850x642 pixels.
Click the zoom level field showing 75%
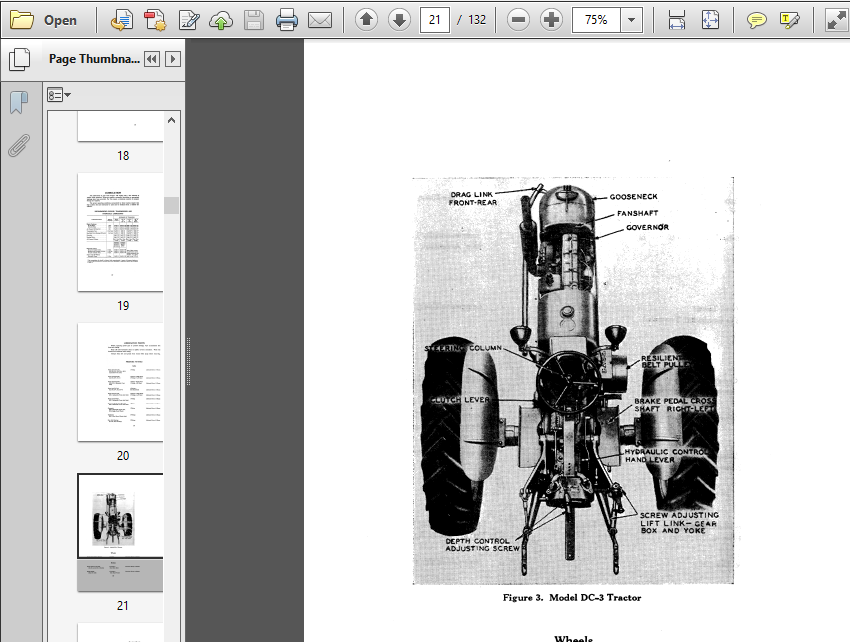(596, 20)
